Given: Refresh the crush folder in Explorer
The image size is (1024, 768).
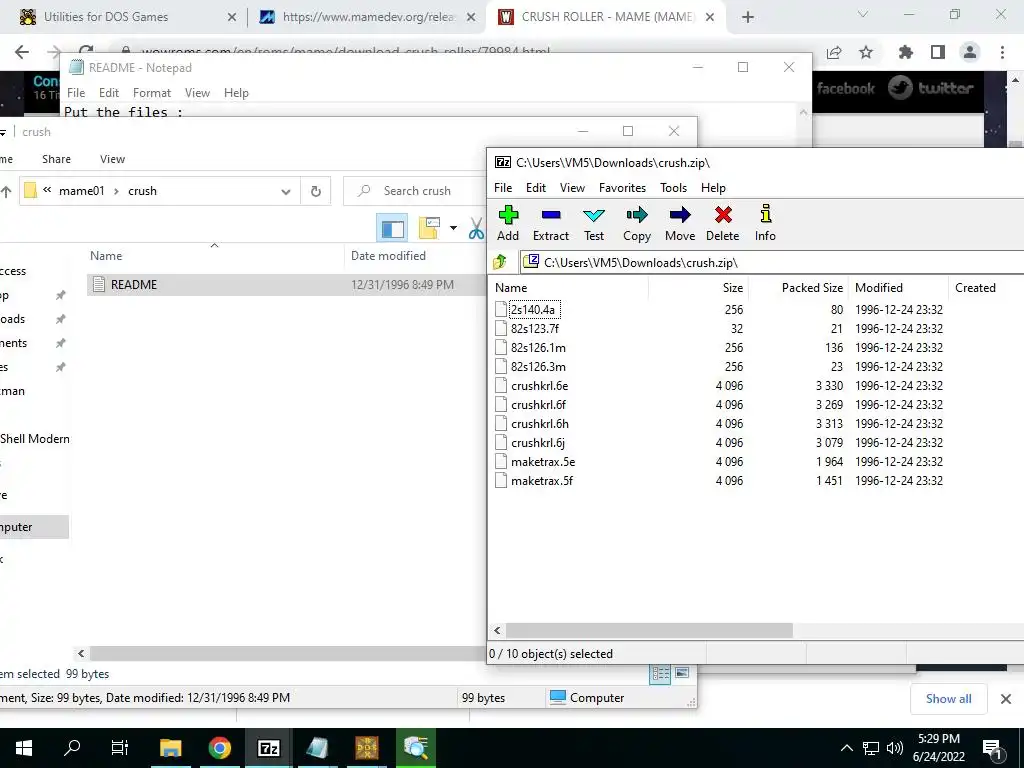Looking at the screenshot, I should [x=315, y=191].
